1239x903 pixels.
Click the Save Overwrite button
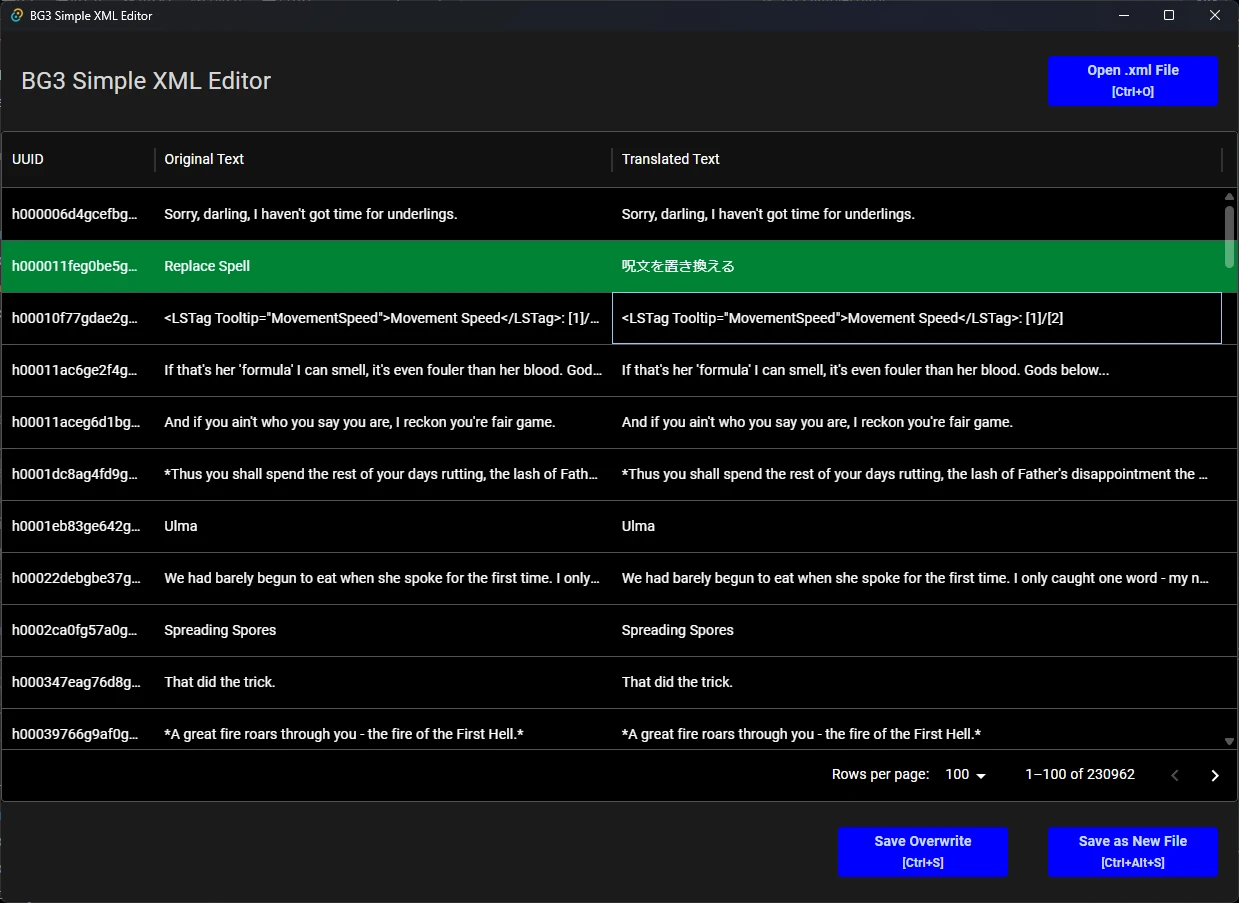(x=922, y=852)
